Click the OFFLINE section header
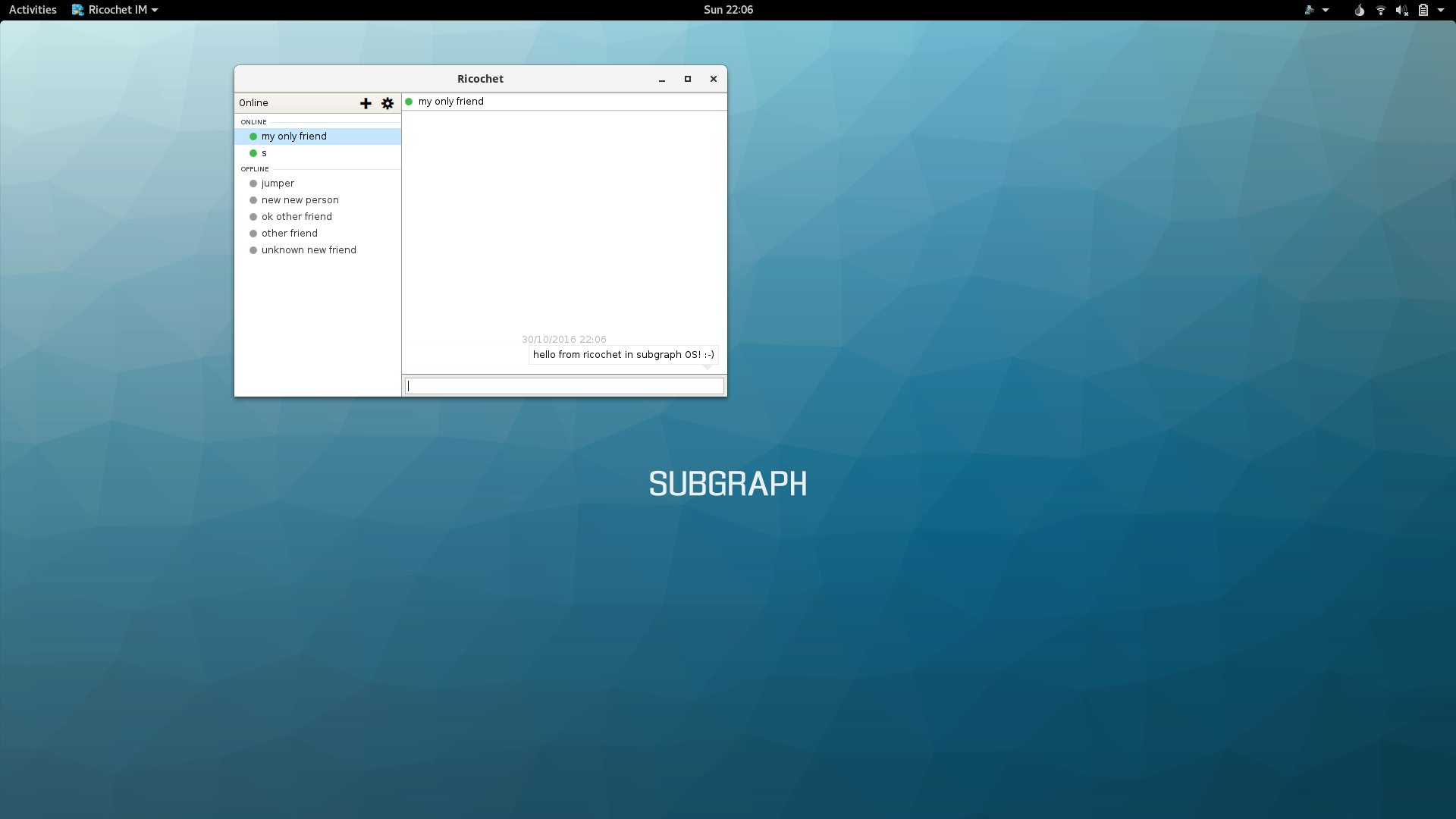1456x819 pixels. 255,169
